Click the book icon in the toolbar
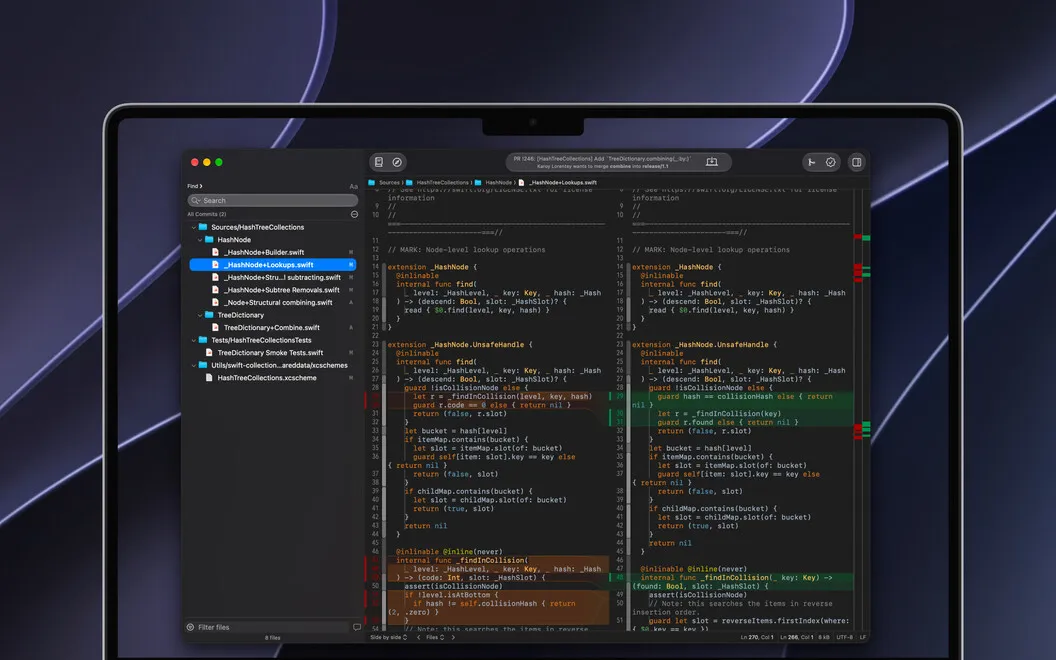Image resolution: width=1056 pixels, height=660 pixels. 379,162
